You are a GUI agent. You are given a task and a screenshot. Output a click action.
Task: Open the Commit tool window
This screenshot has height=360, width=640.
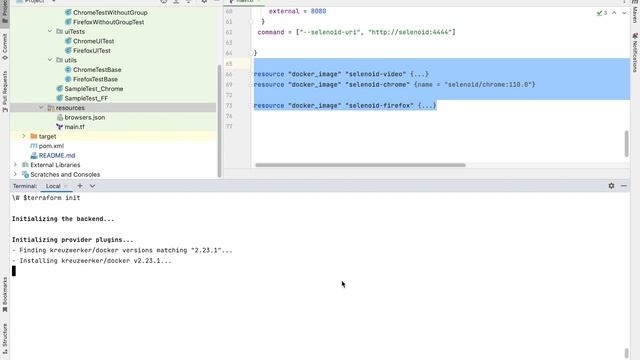coord(4,47)
